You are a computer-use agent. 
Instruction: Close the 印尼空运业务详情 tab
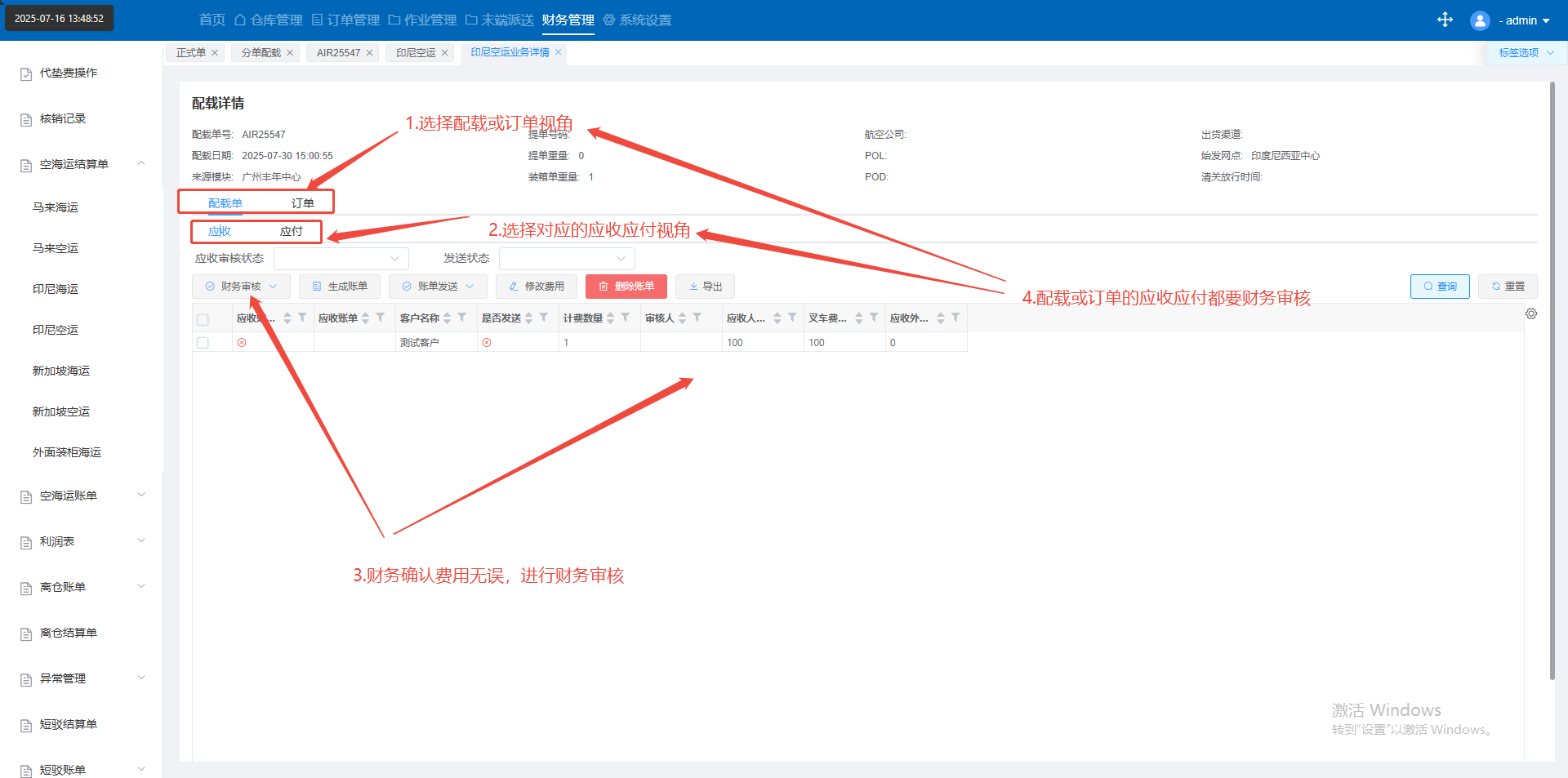(559, 52)
